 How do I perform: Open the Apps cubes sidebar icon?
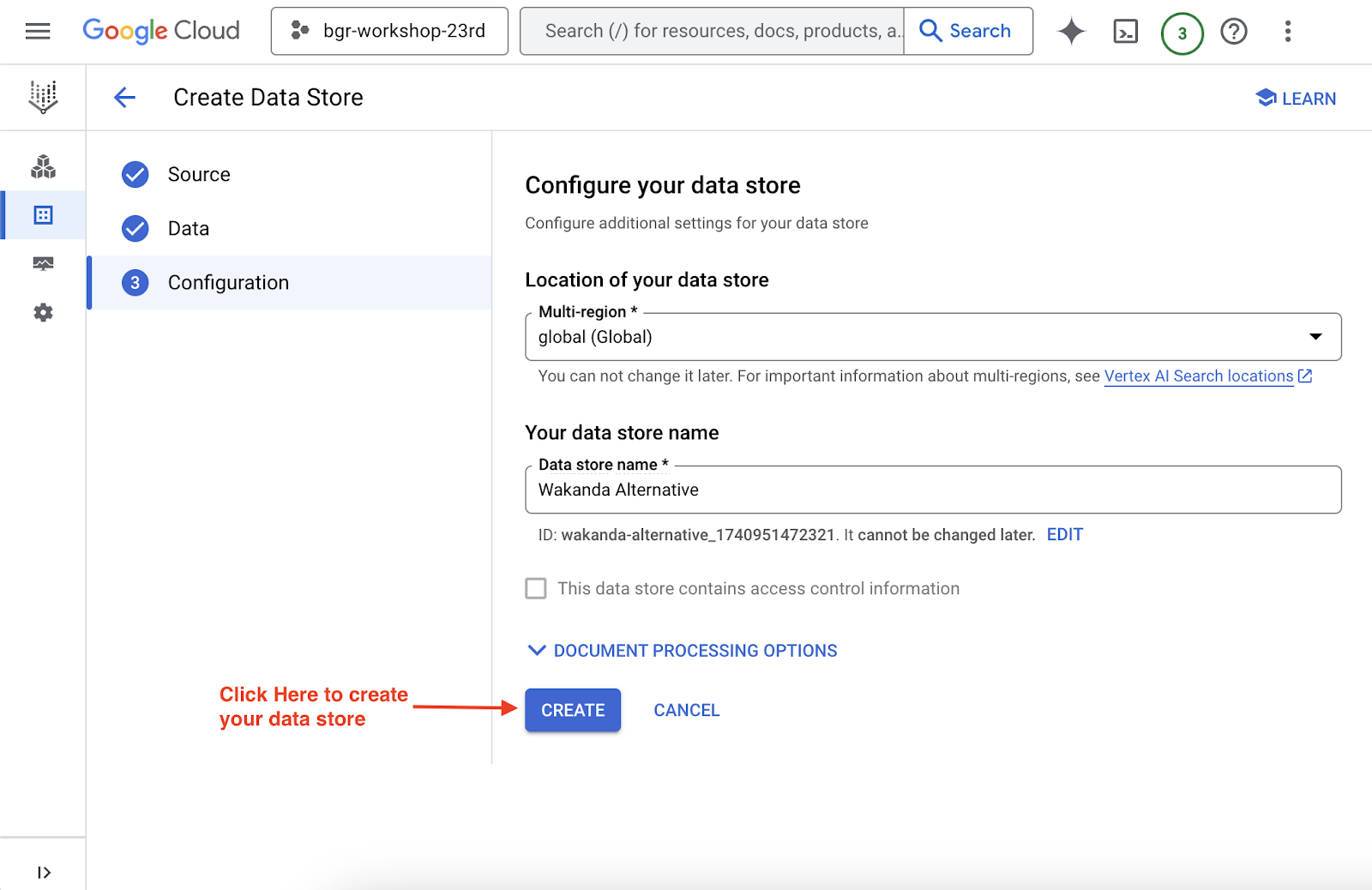43,167
